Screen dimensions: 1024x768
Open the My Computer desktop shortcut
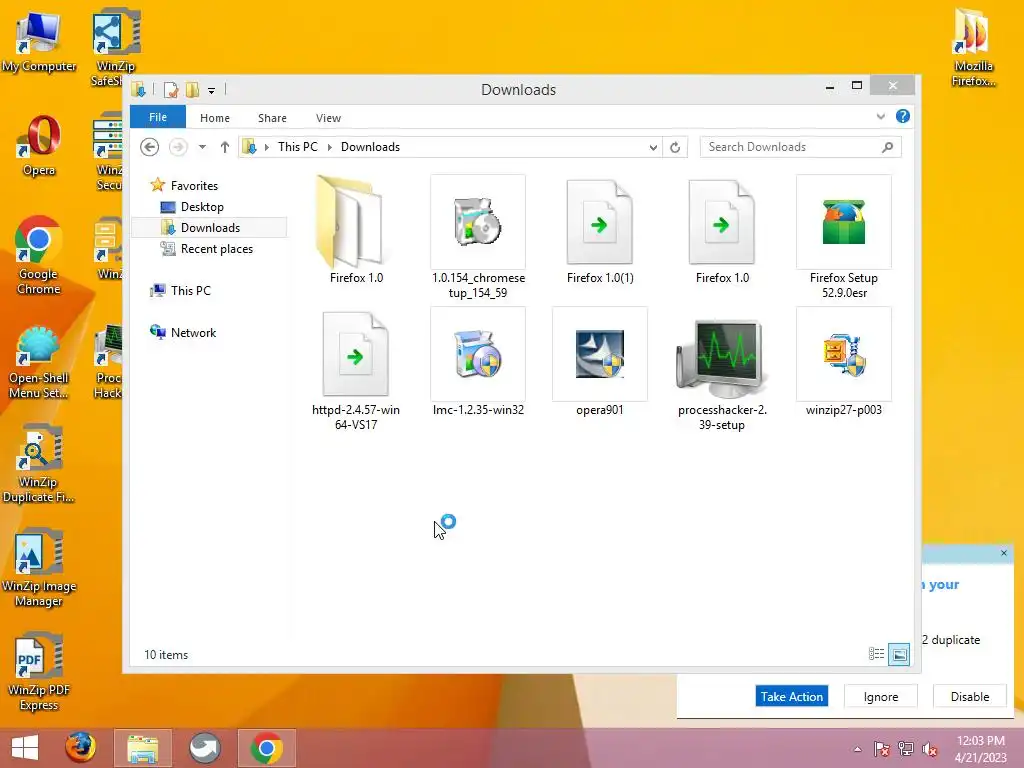(39, 42)
